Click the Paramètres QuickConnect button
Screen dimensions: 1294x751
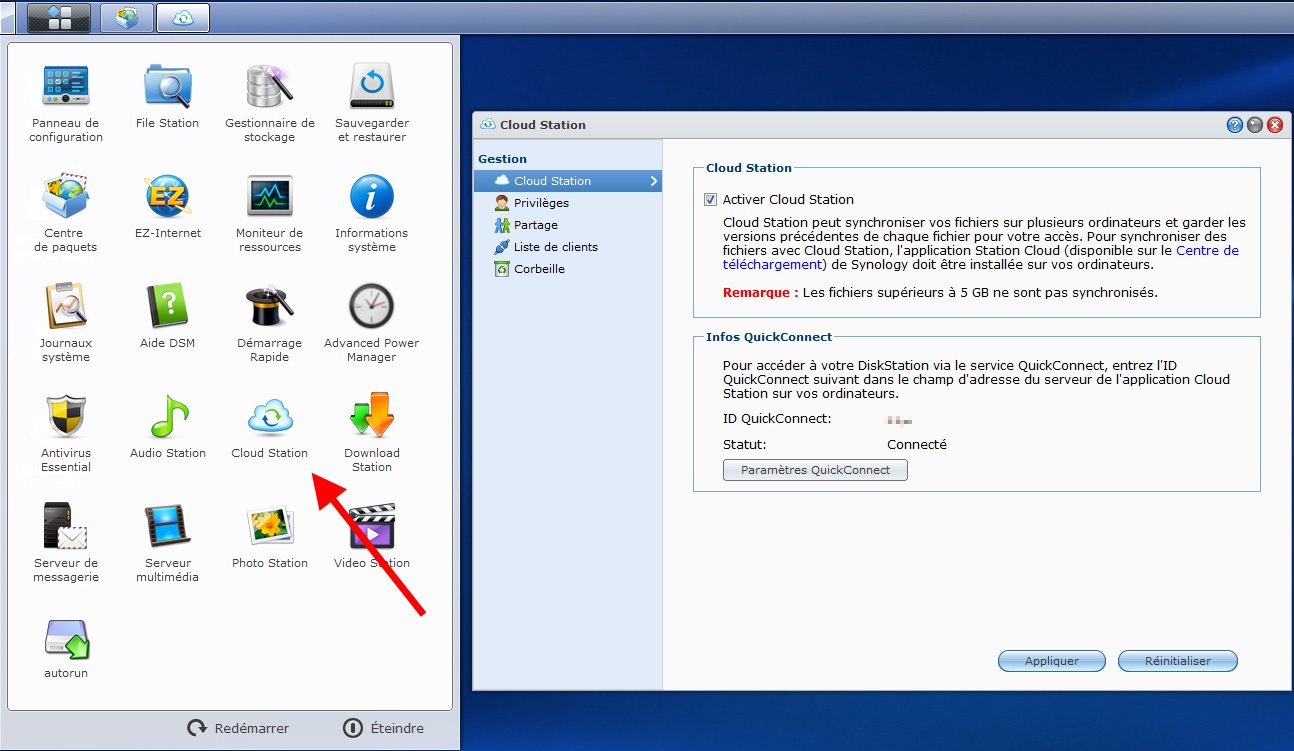point(815,470)
